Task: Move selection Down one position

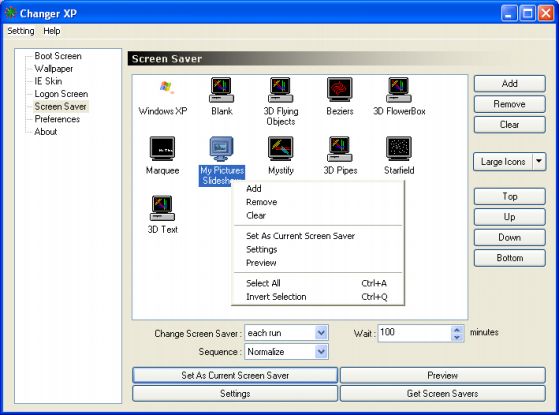Action: (509, 237)
